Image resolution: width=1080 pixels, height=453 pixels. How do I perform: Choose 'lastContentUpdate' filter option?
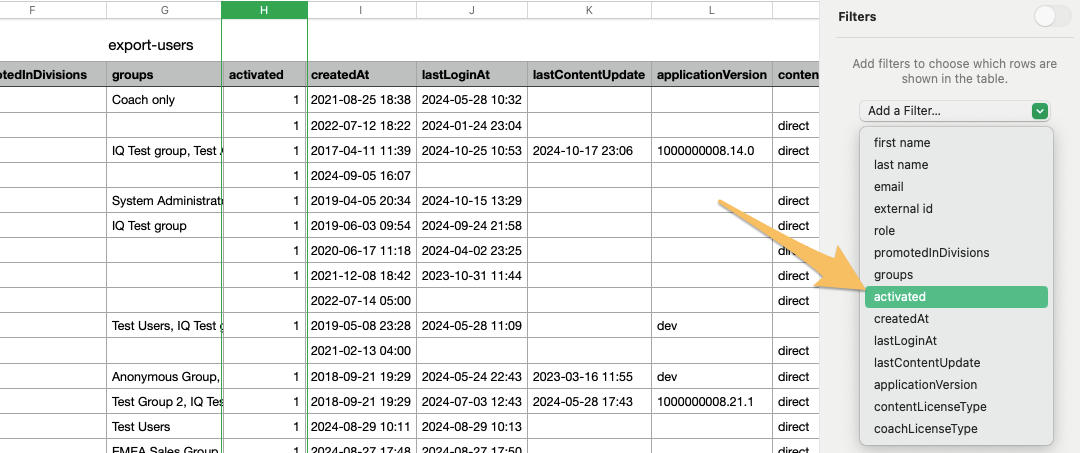coord(926,363)
